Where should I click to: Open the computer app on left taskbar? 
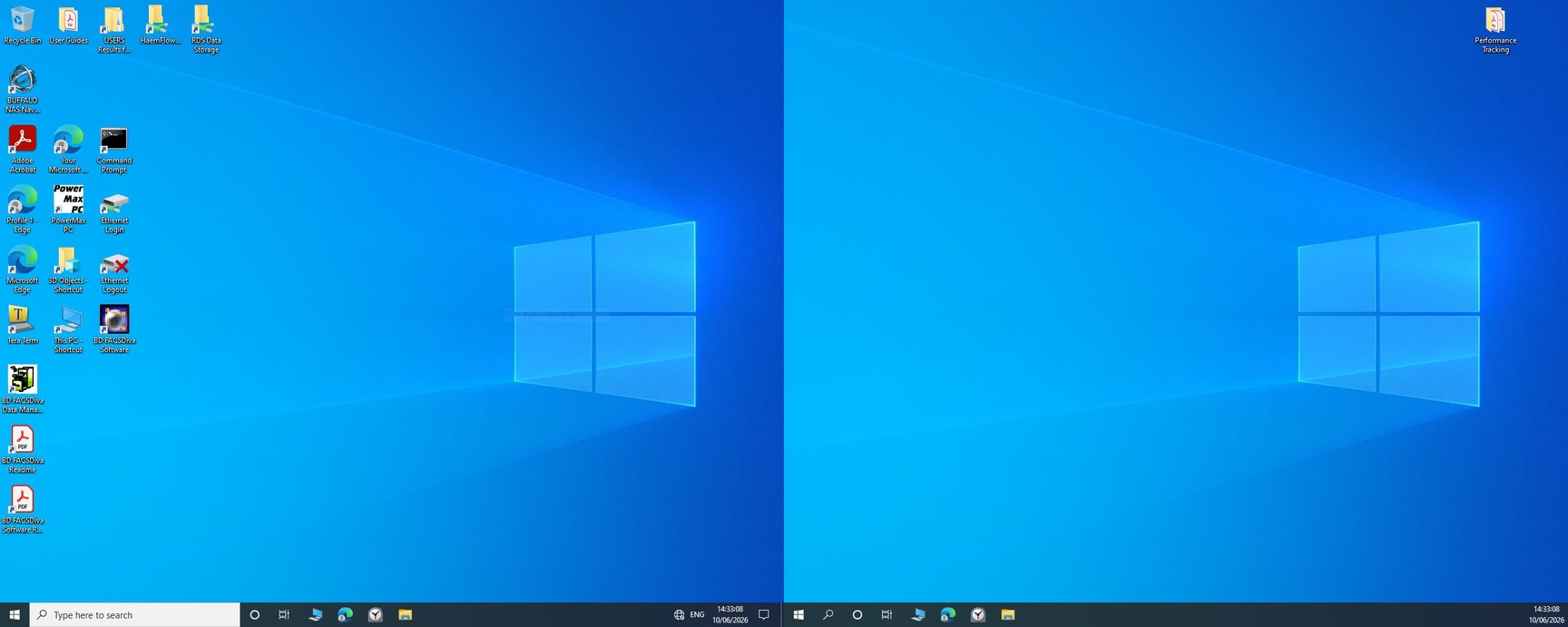[315, 614]
